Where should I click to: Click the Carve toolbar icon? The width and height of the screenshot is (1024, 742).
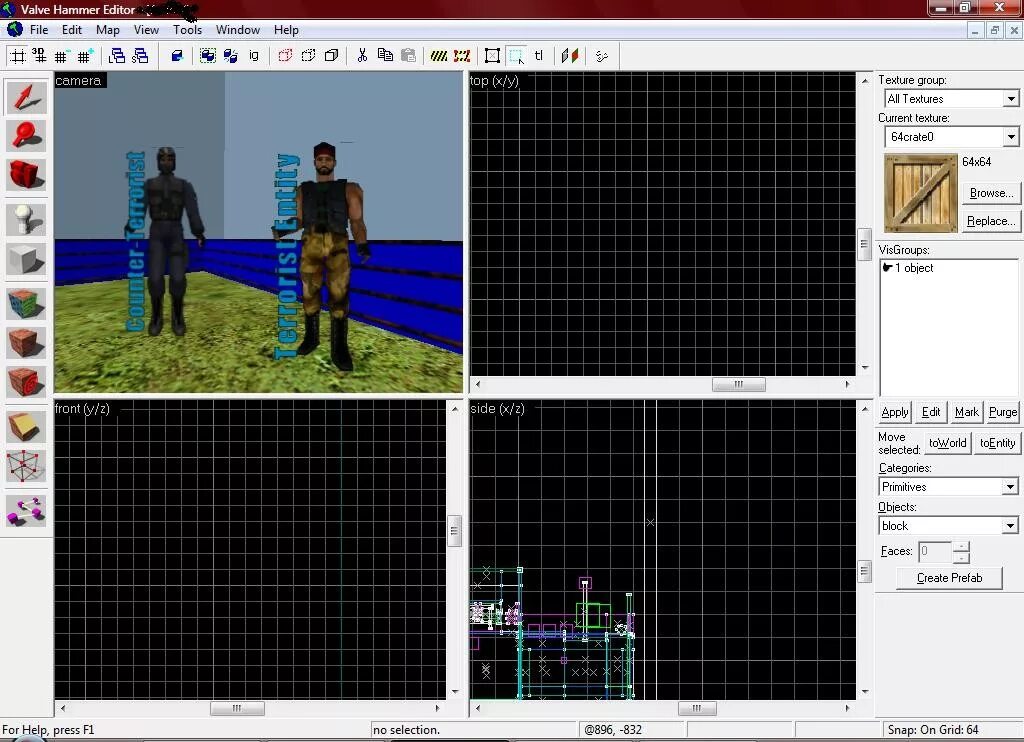[x=177, y=56]
